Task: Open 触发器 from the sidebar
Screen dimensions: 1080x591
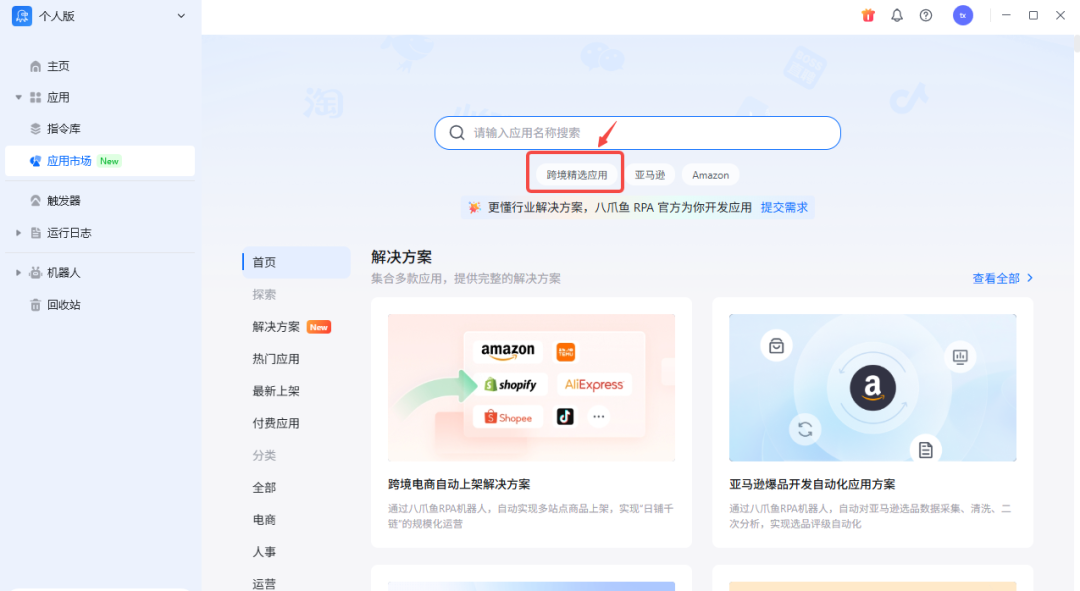Action: coord(62,200)
